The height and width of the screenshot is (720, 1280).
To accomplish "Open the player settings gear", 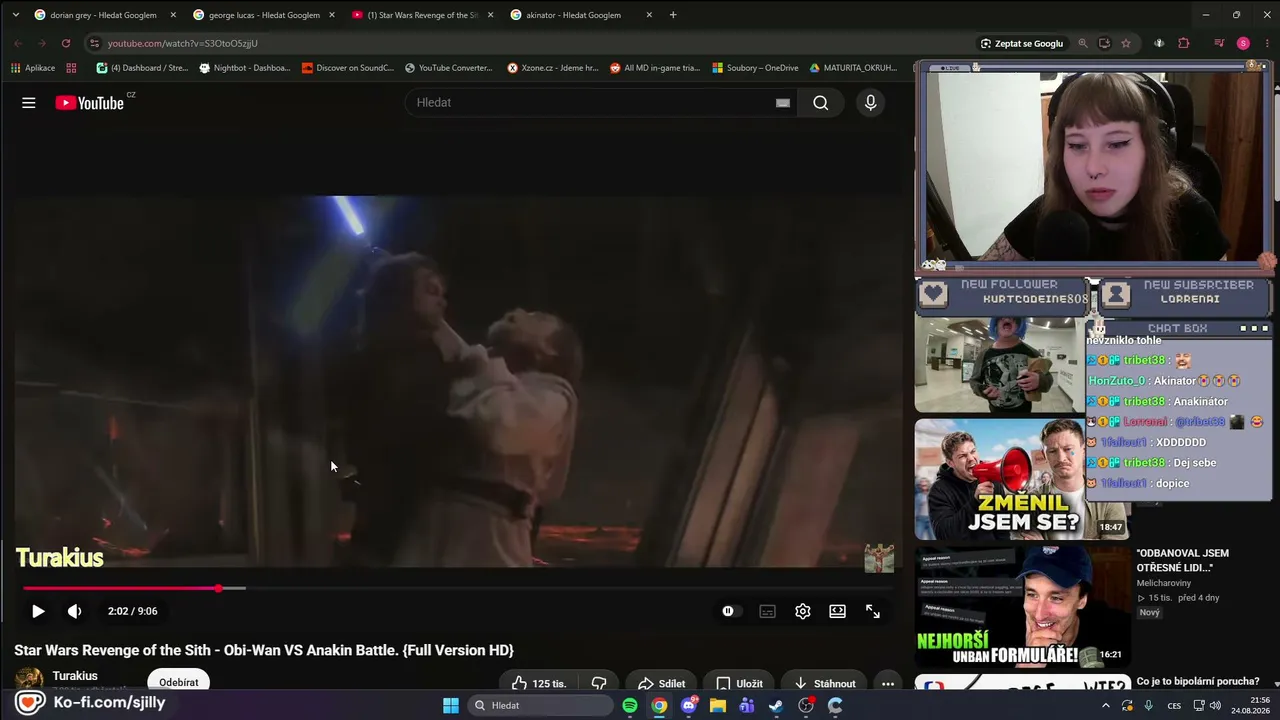I will tap(802, 611).
